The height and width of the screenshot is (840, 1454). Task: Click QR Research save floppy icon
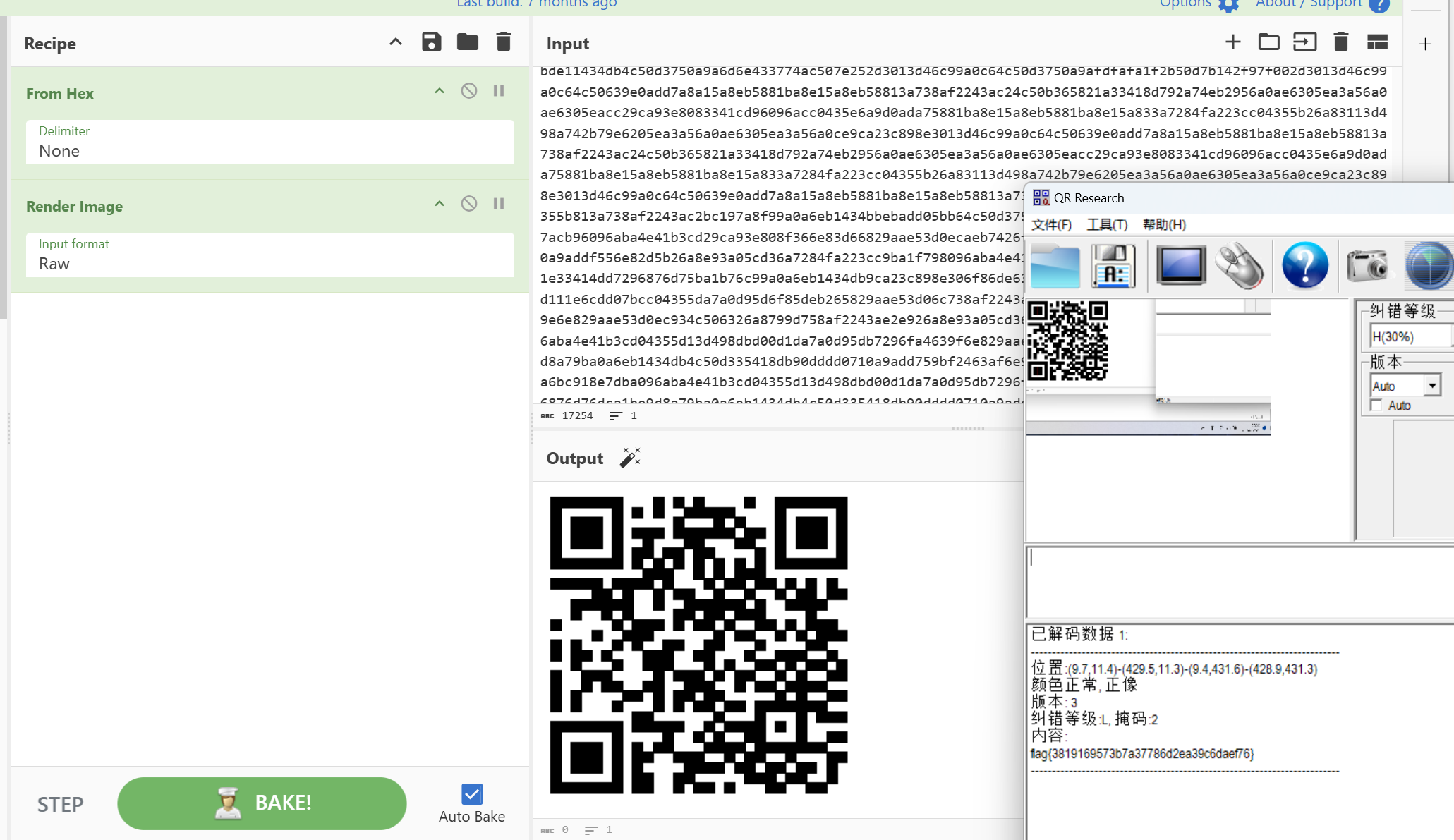coord(1113,266)
